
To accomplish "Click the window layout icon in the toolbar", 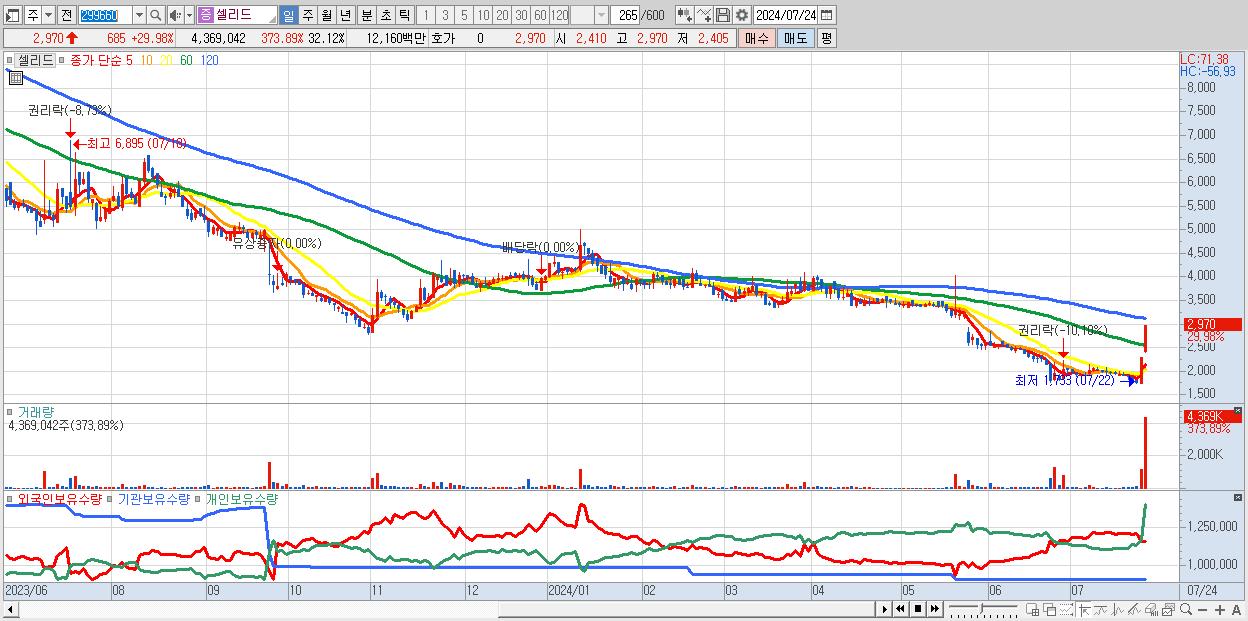I will coord(11,15).
